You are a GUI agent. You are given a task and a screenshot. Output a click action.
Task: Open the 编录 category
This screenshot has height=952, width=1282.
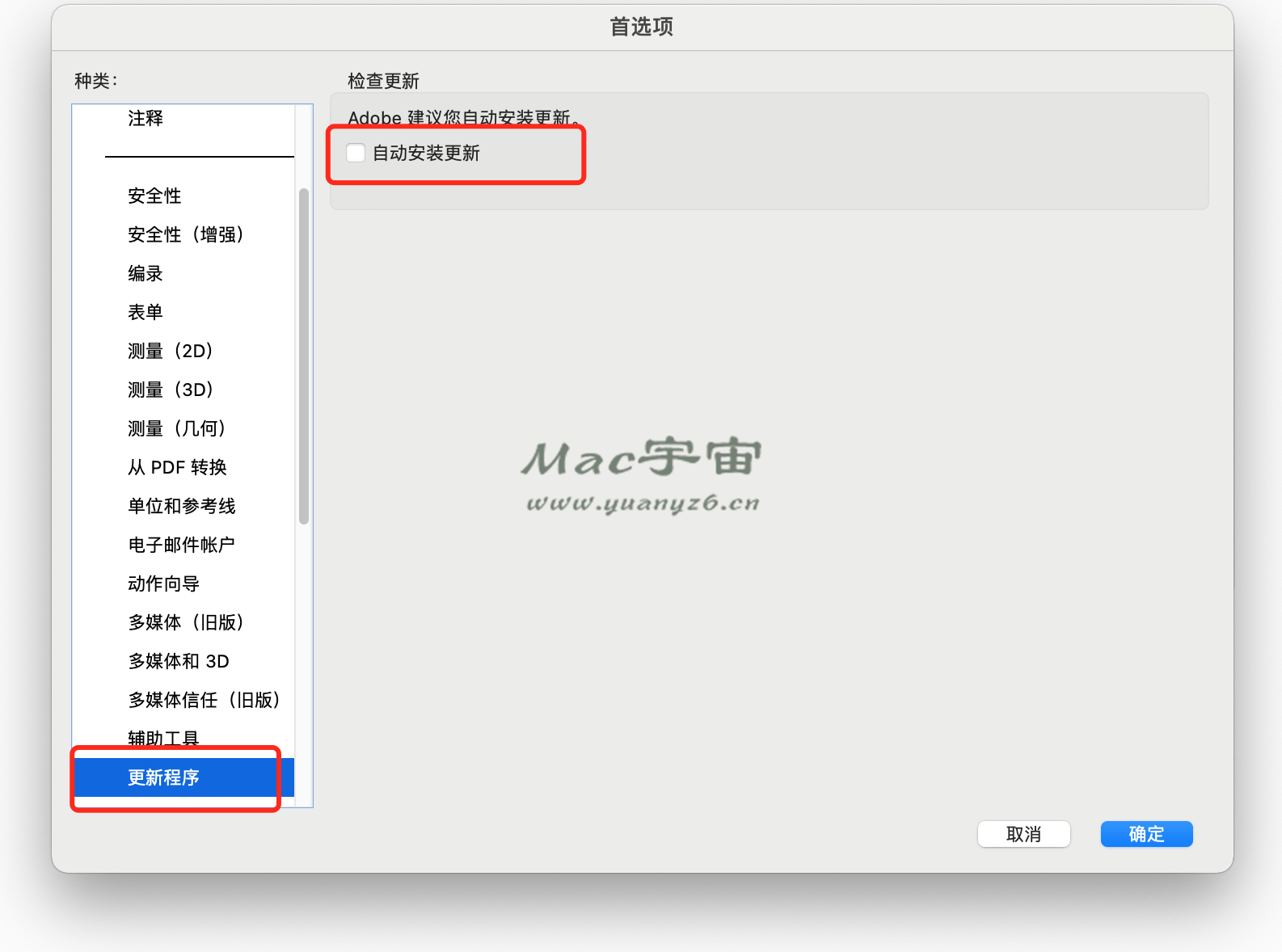tap(145, 273)
